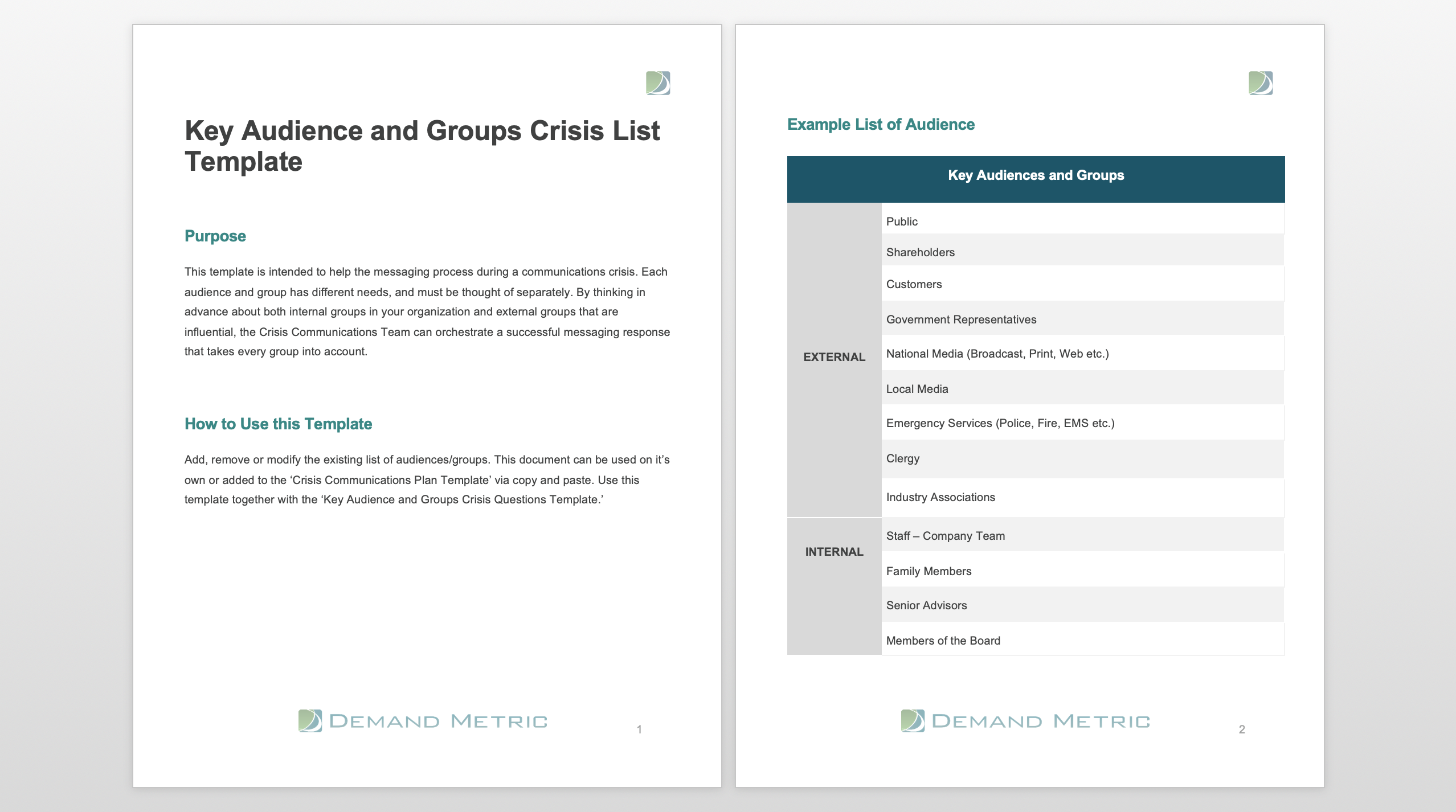Click the 'Public' table row
The height and width of the screenshot is (812, 1456).
click(1083, 219)
